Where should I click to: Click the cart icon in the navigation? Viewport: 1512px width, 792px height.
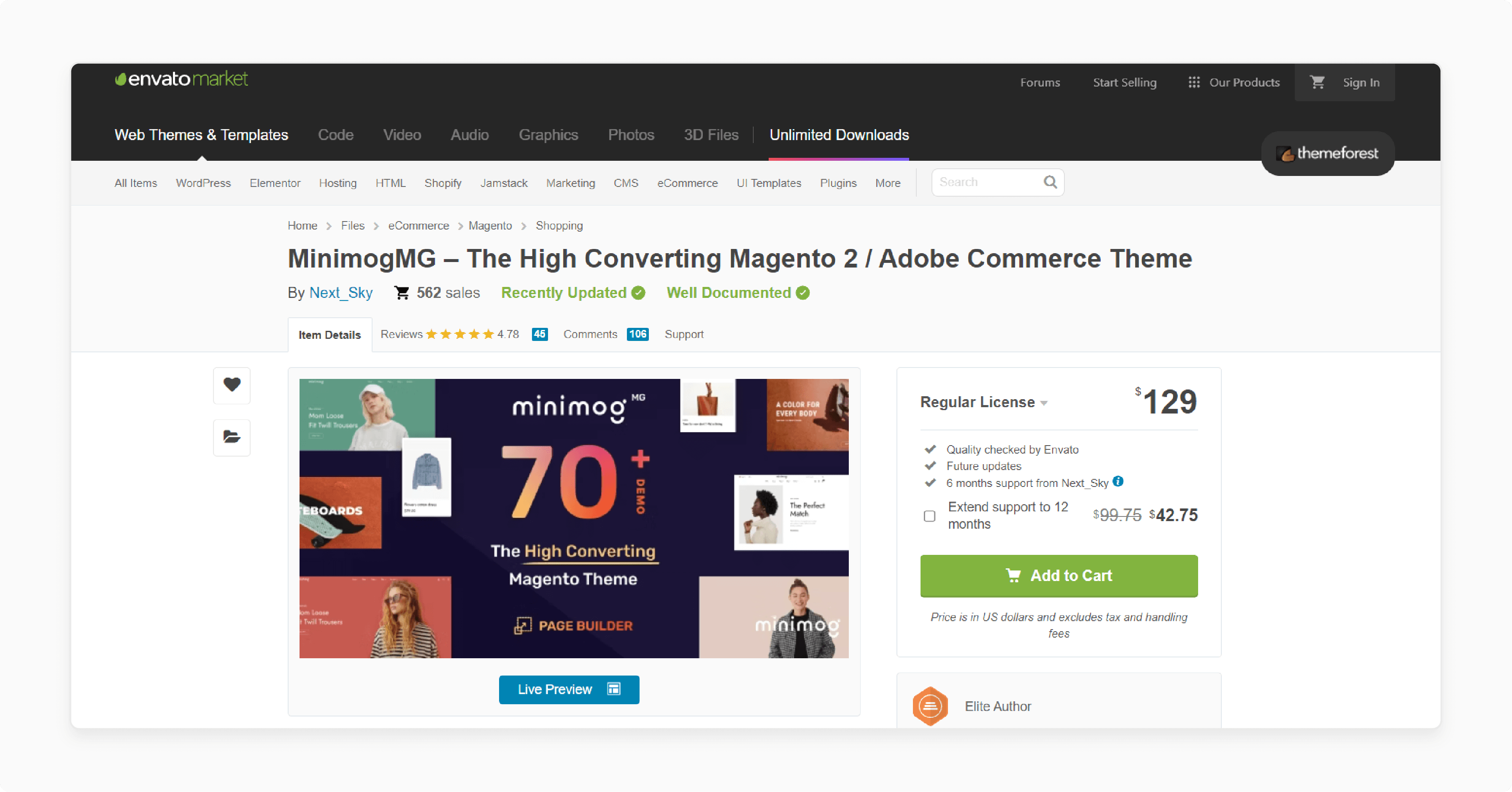(1317, 82)
